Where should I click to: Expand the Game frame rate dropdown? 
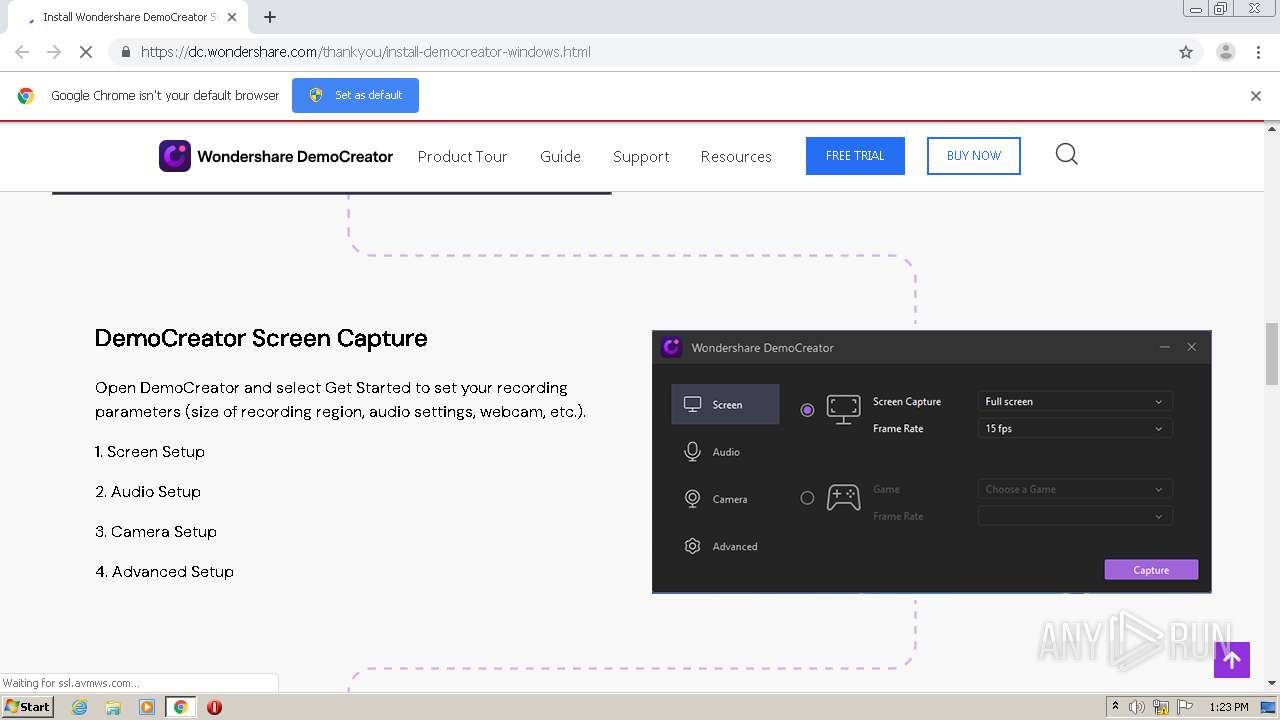1075,516
